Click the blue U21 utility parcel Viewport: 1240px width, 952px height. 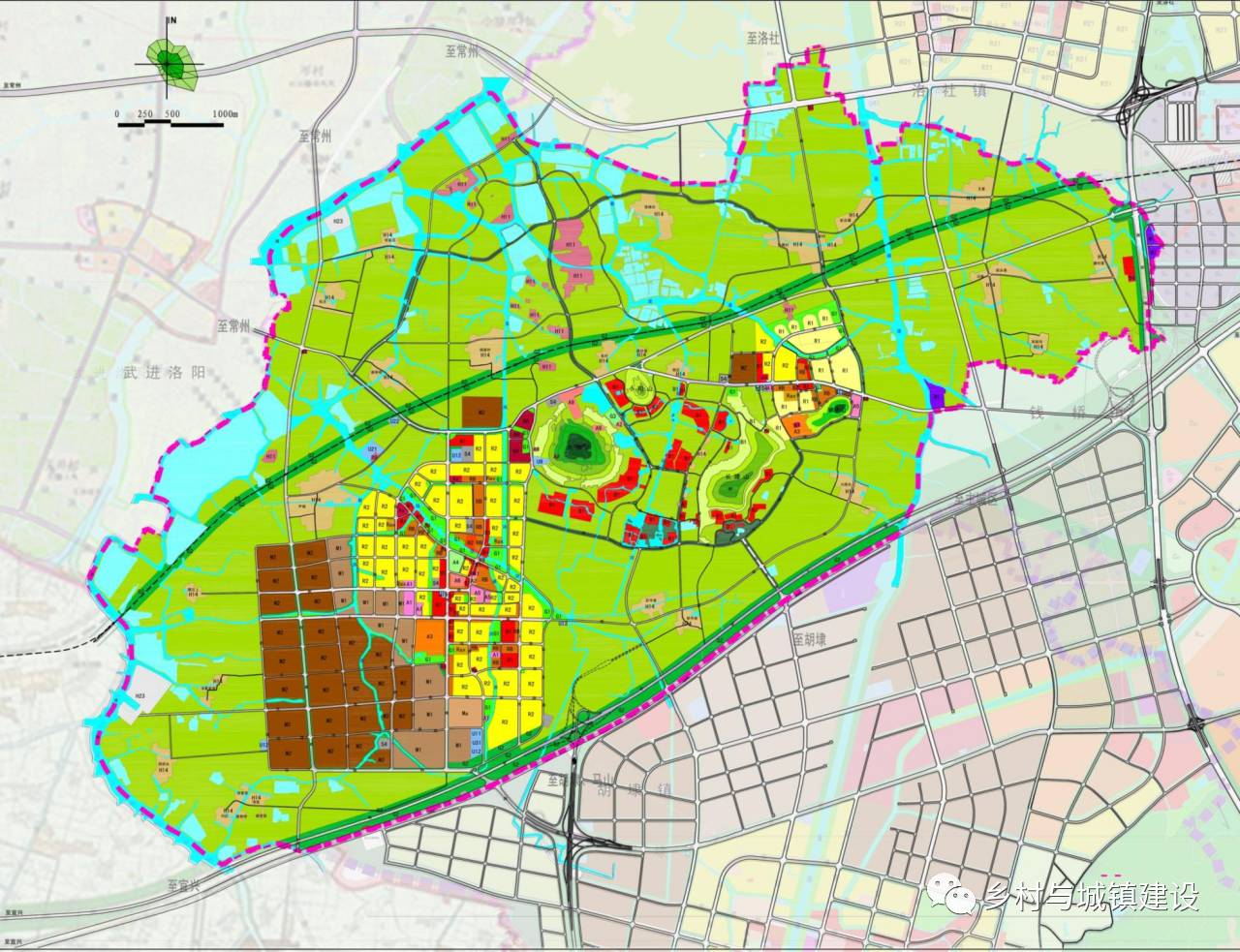(373, 451)
